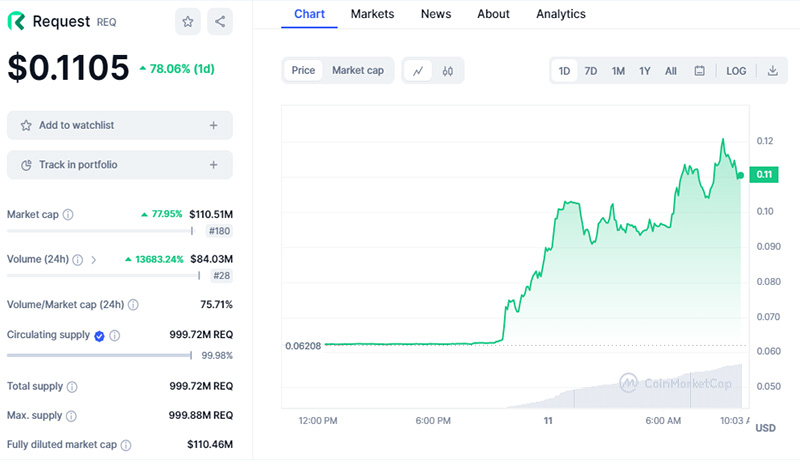Click pie chart icon in Track in portfolio

(x=26, y=165)
